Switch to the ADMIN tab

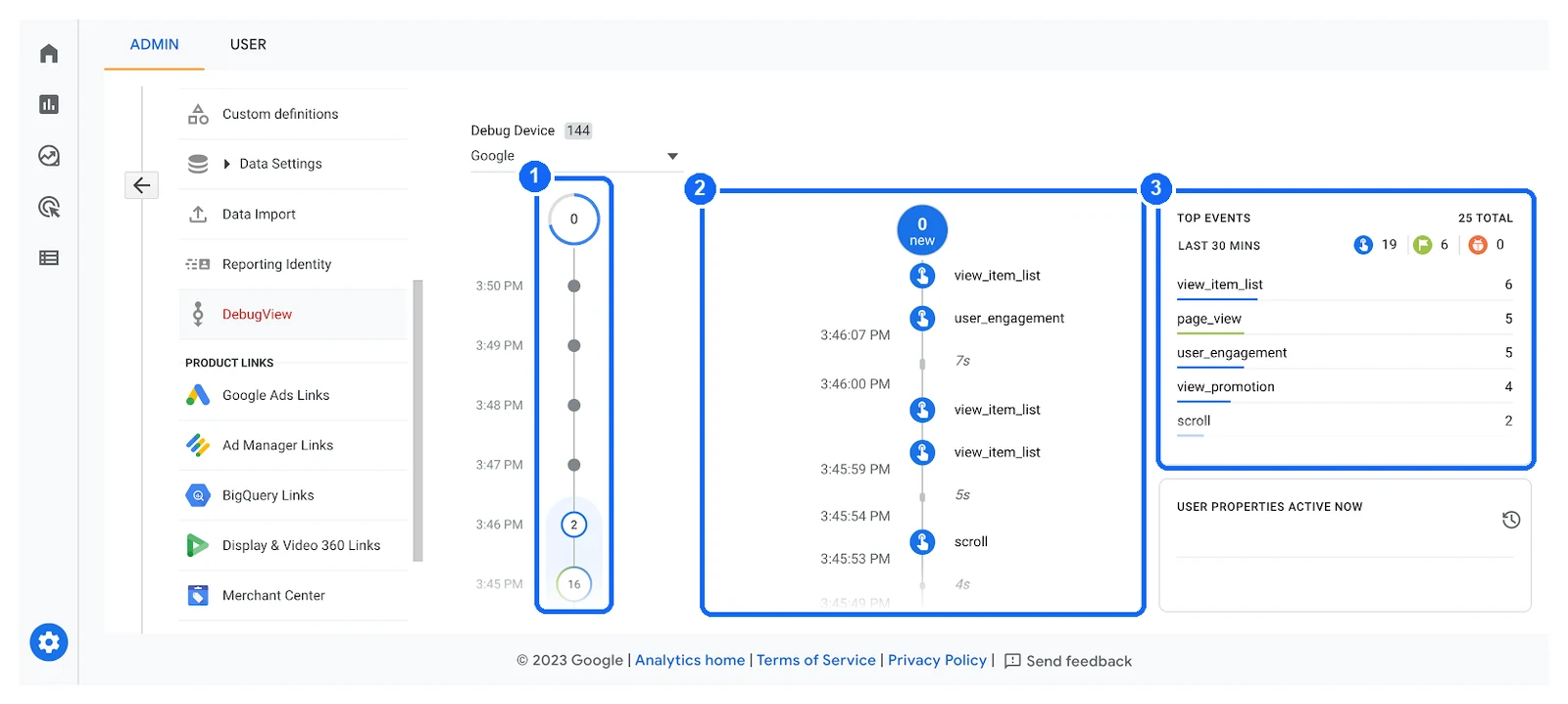click(x=155, y=45)
